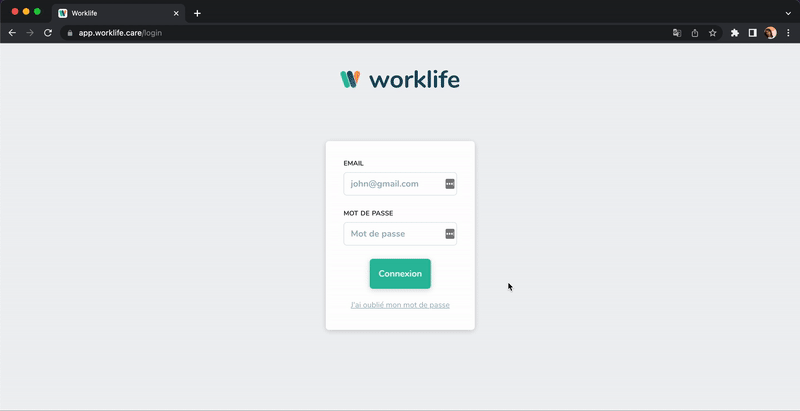
Task: Click the share page icon
Action: 695,33
